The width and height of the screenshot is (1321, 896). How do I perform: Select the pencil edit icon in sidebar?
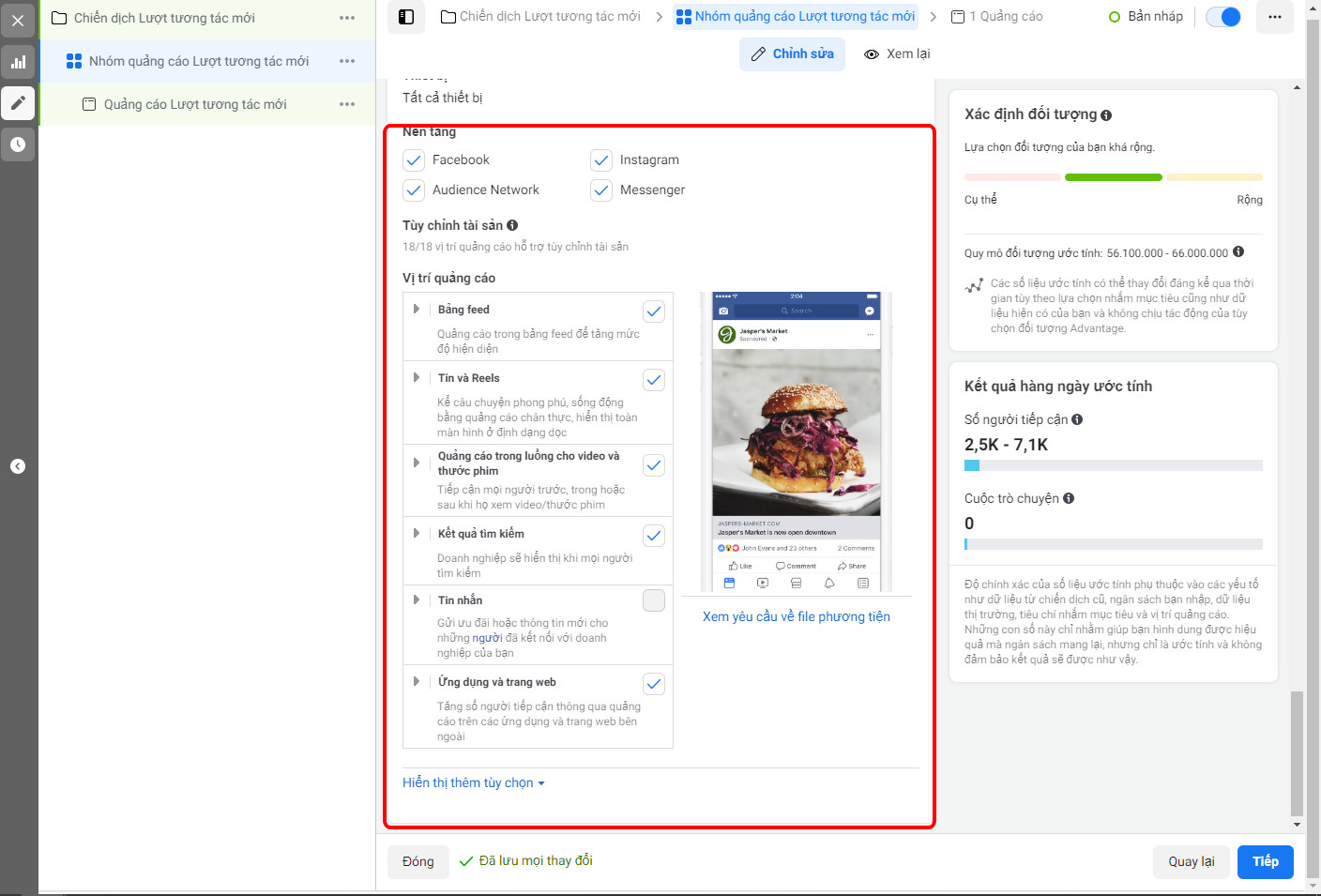18,103
